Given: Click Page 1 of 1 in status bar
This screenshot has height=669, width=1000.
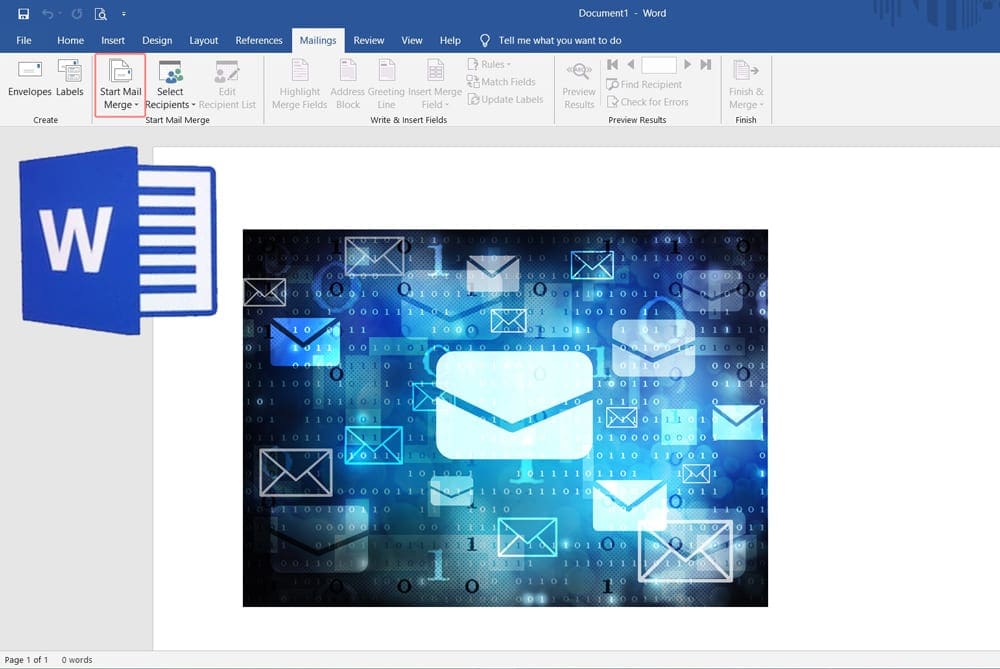Looking at the screenshot, I should click(x=26, y=660).
